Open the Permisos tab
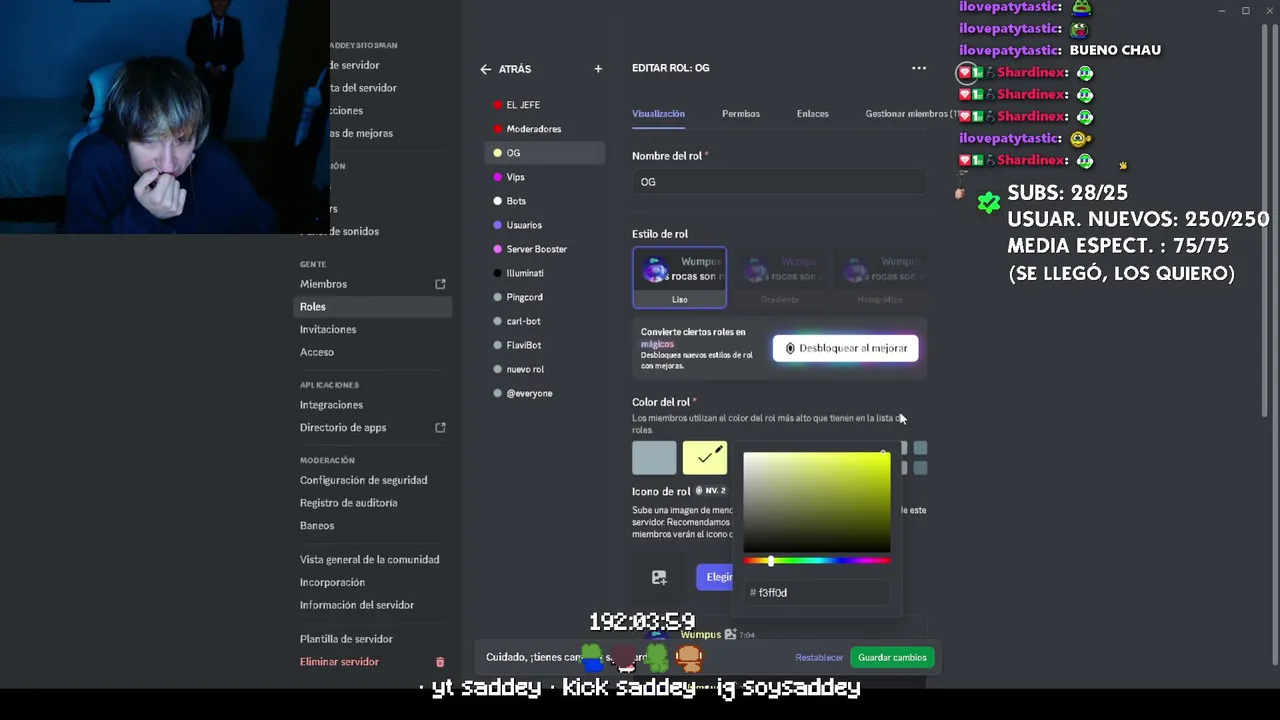Image resolution: width=1280 pixels, height=720 pixels. point(741,114)
